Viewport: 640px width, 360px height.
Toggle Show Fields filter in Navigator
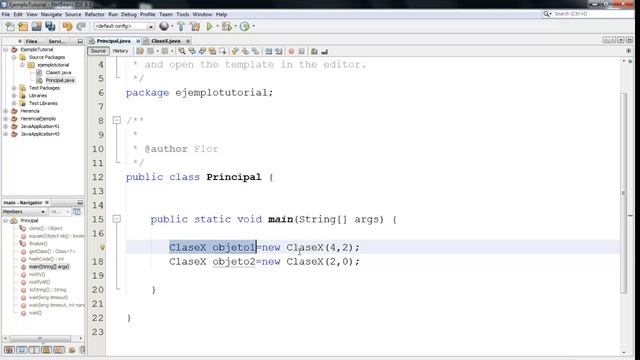point(22,350)
